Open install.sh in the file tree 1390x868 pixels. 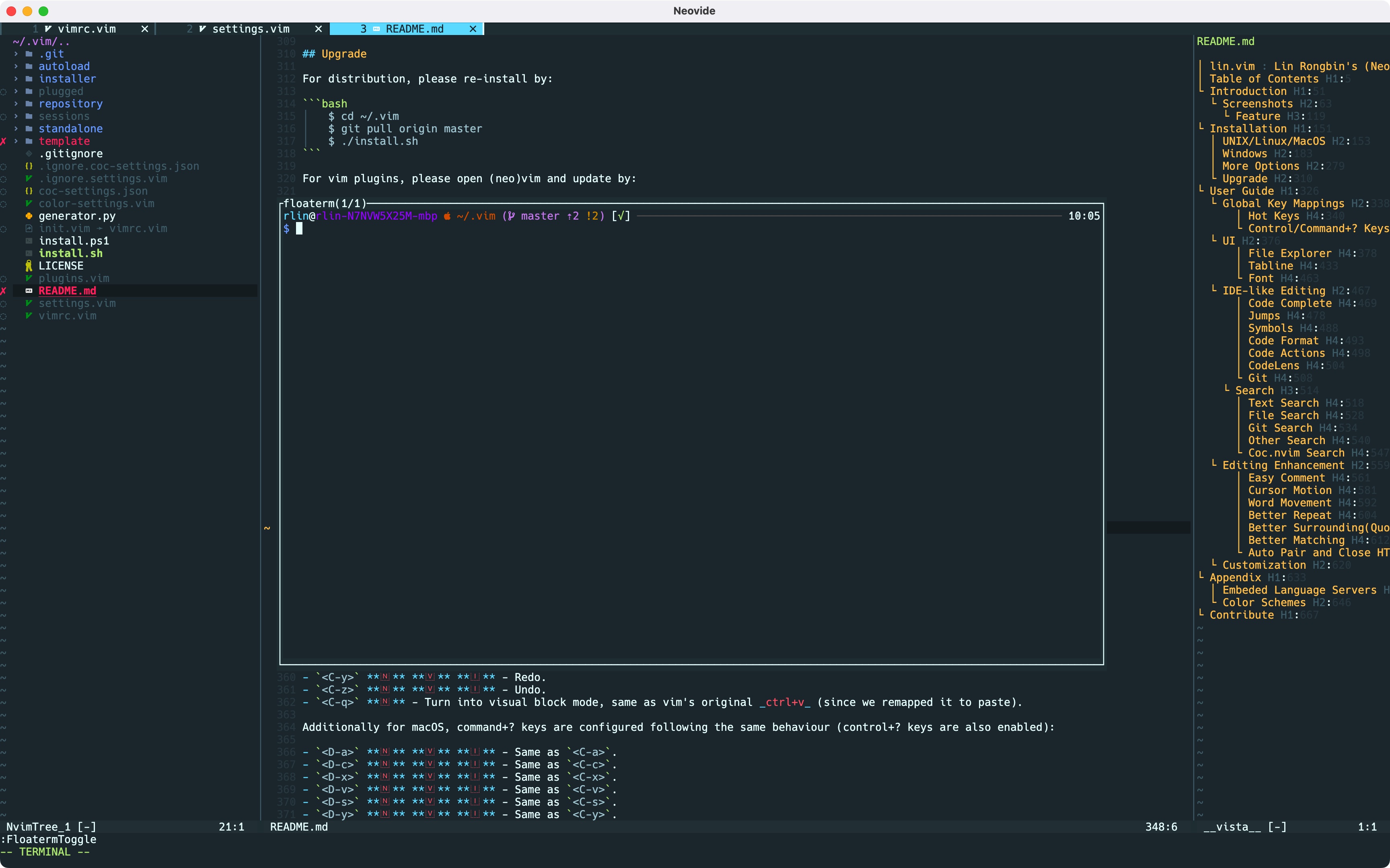coord(71,253)
